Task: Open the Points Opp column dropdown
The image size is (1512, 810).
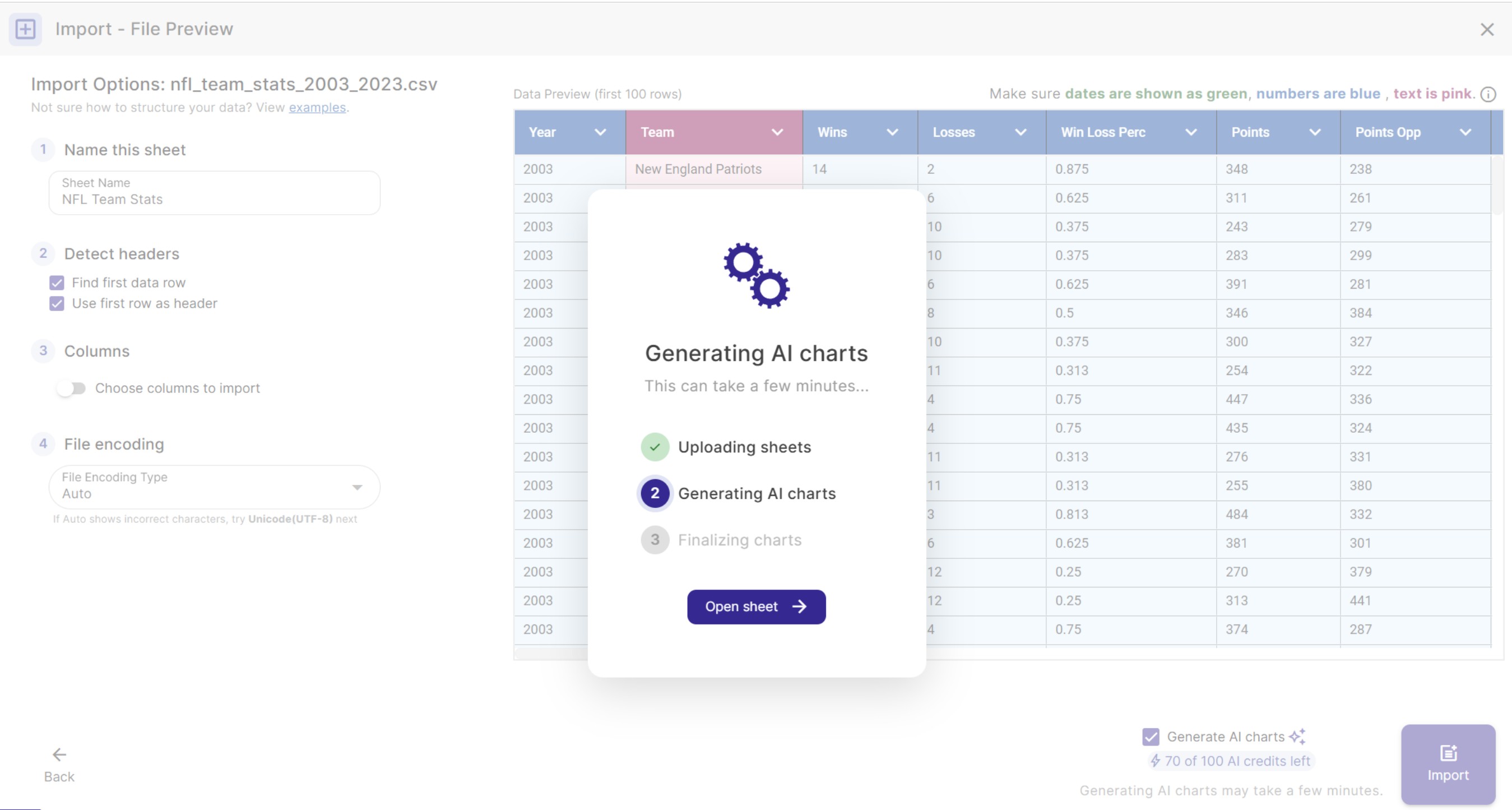Action: pos(1465,132)
